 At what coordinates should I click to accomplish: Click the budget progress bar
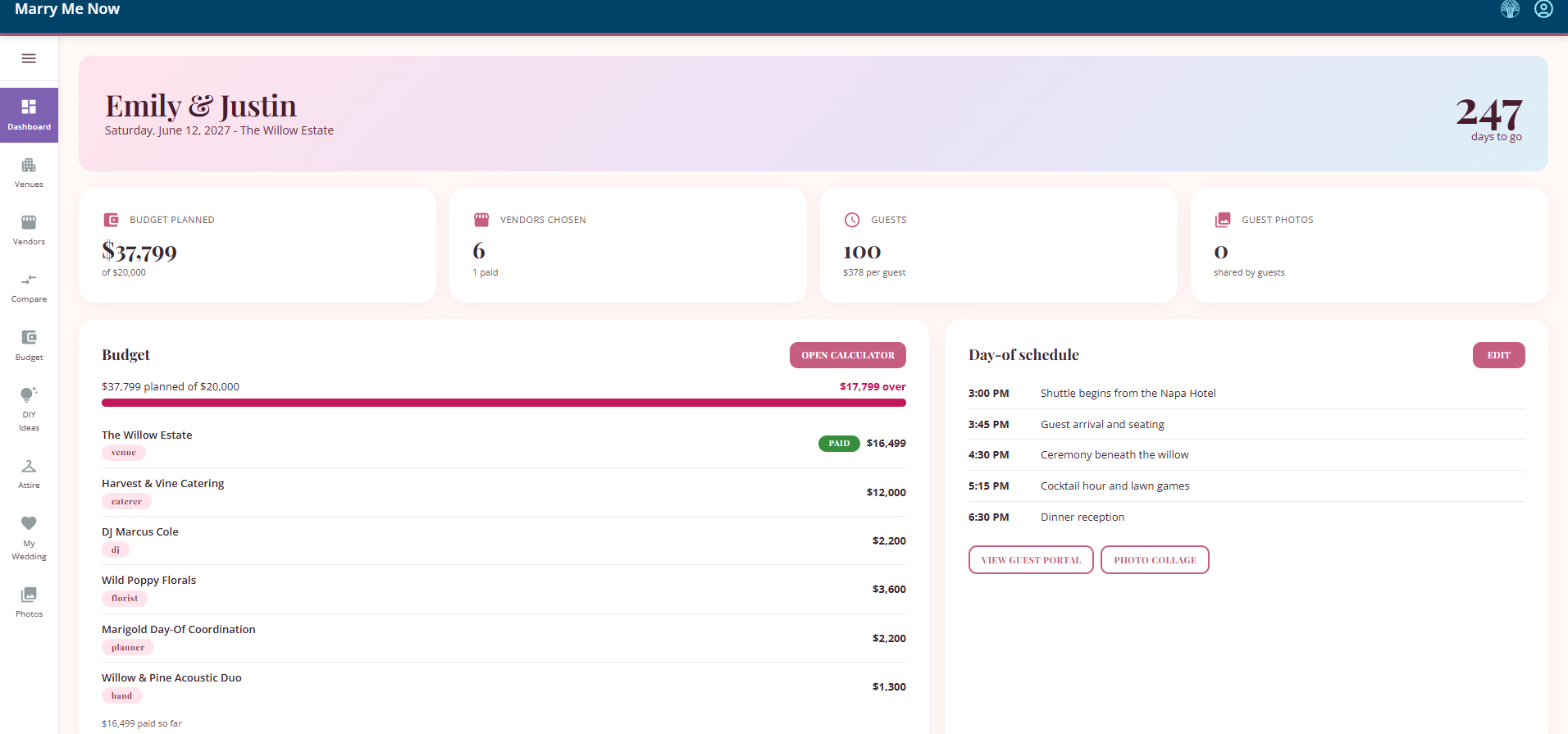tap(504, 403)
